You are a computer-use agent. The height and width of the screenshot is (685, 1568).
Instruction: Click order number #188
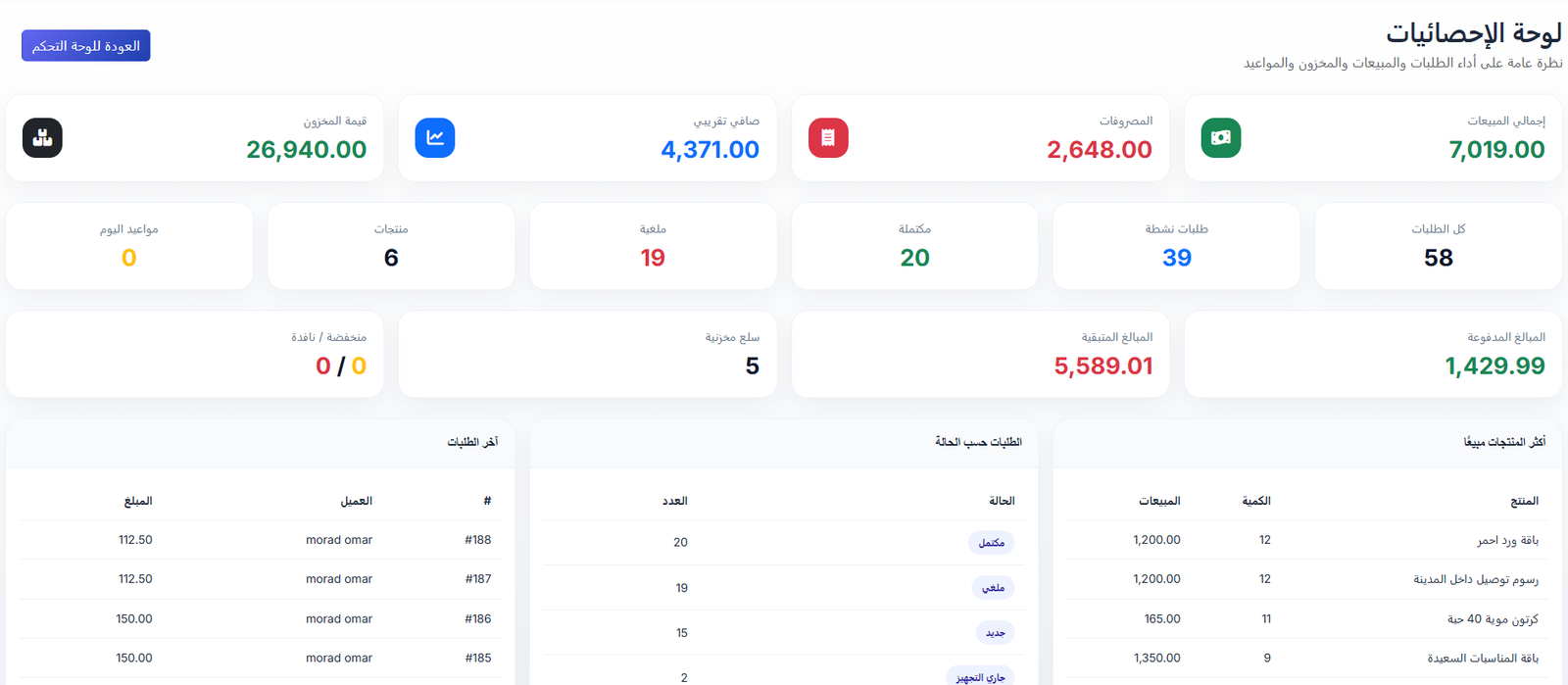click(x=478, y=540)
